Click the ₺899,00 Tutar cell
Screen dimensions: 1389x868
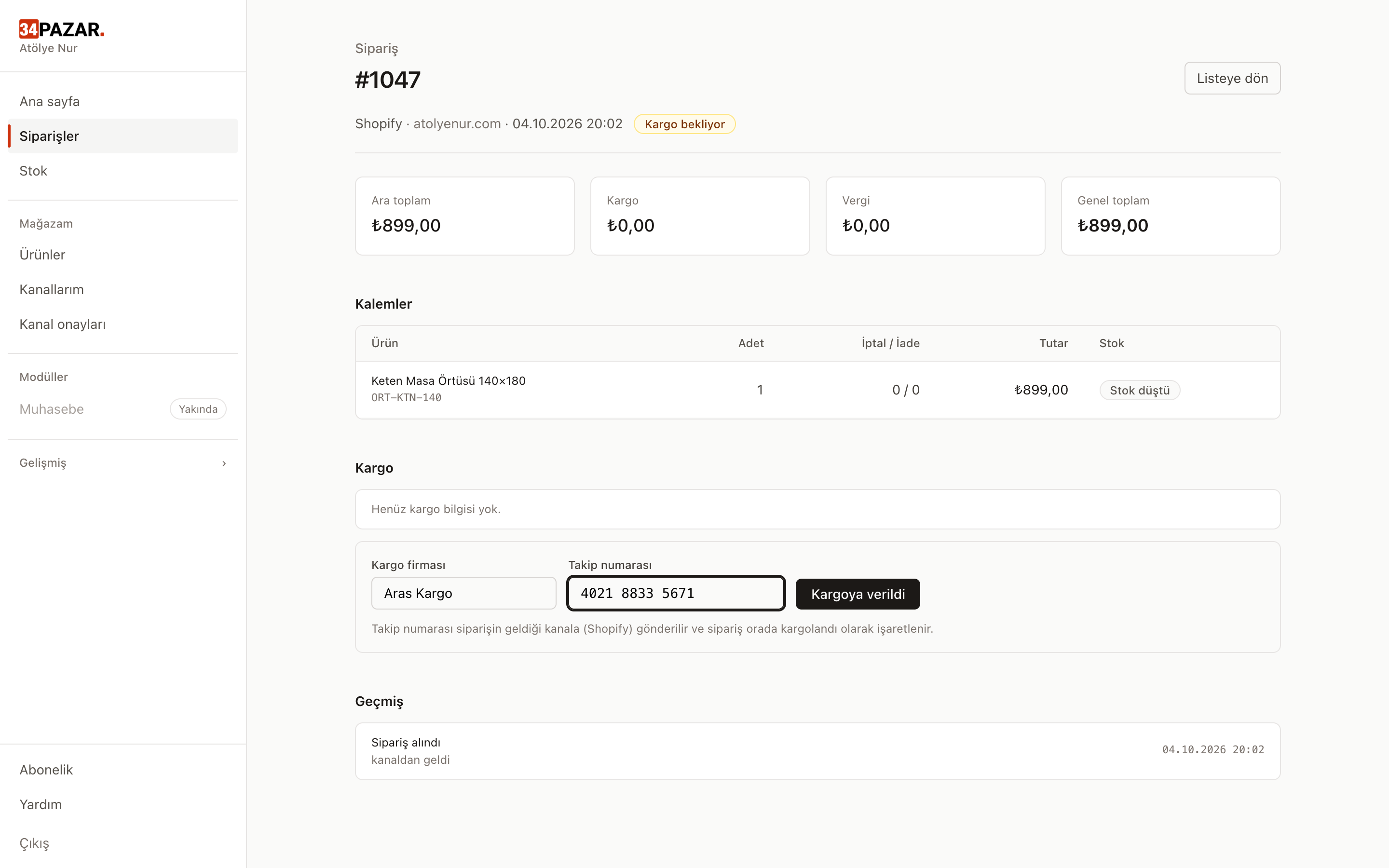click(1041, 391)
